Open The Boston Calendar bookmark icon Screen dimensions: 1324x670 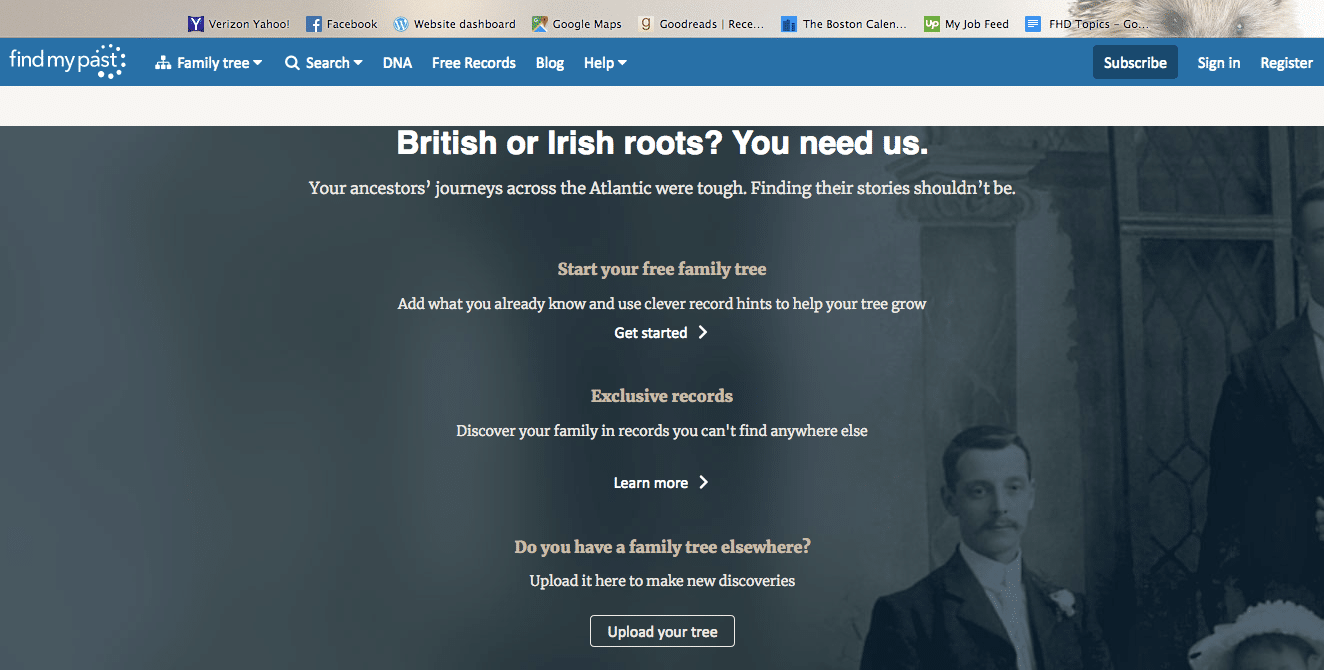coord(789,24)
